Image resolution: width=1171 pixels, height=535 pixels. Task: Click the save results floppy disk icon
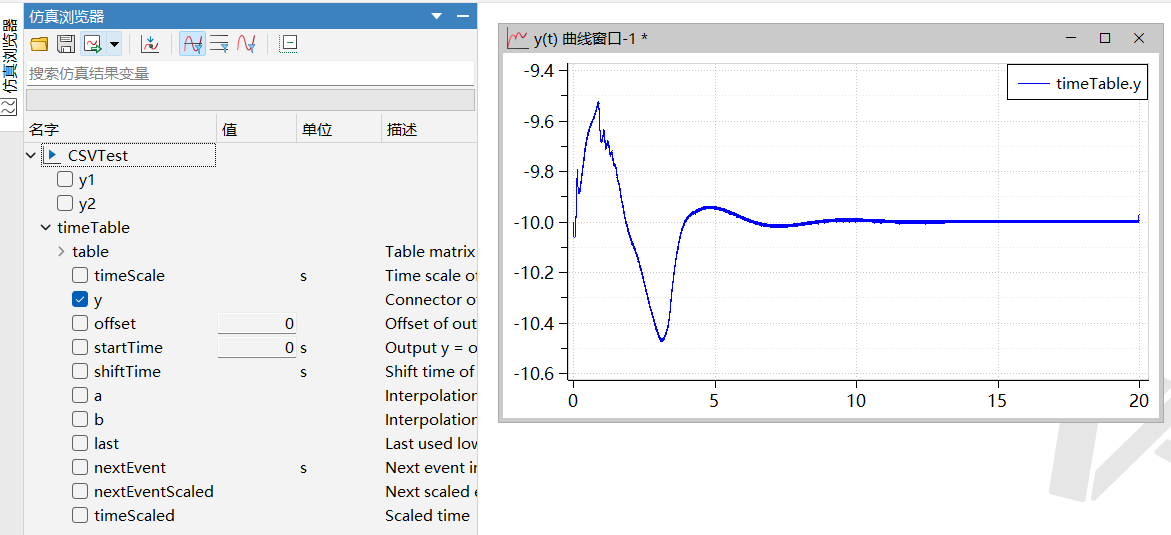66,44
